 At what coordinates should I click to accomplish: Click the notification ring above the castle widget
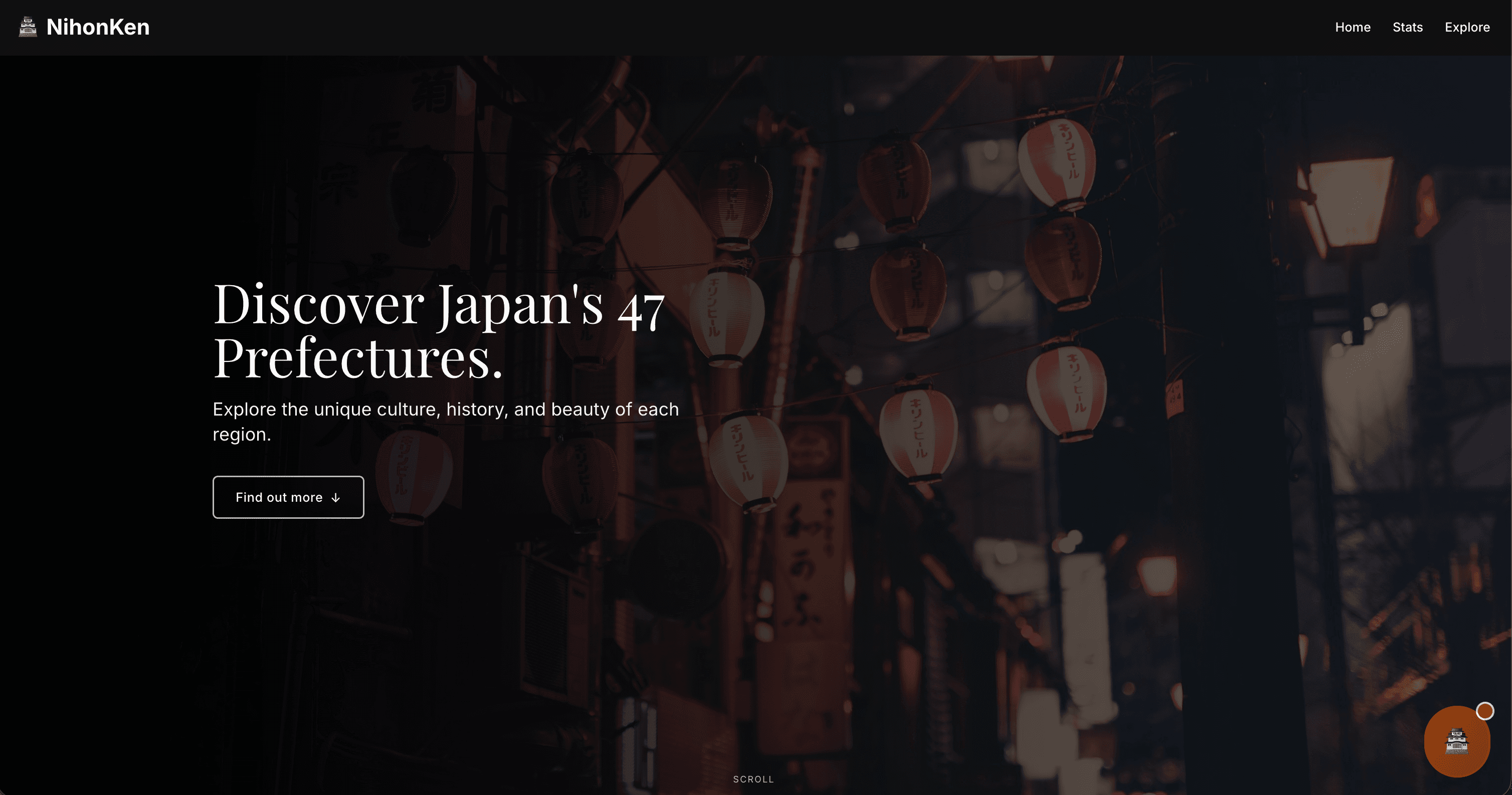[1485, 710]
